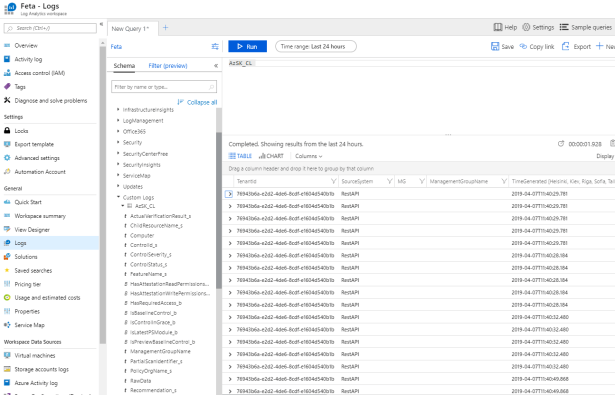Click the Feta scope link
Image resolution: width=615 pixels, height=395 pixels.
[x=116, y=47]
